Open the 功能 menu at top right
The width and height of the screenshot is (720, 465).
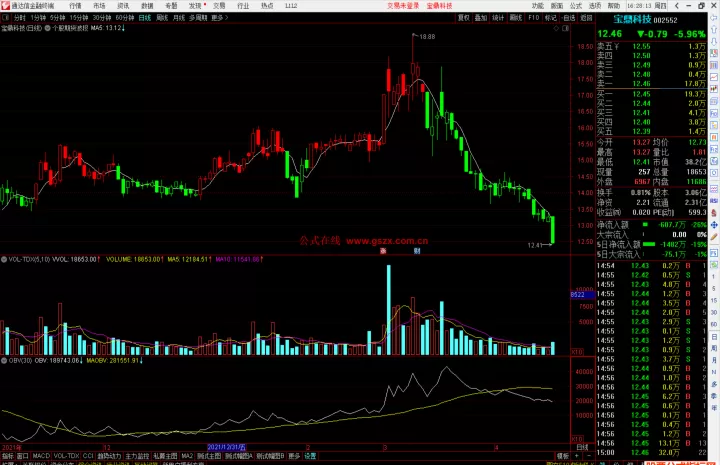[x=538, y=6]
